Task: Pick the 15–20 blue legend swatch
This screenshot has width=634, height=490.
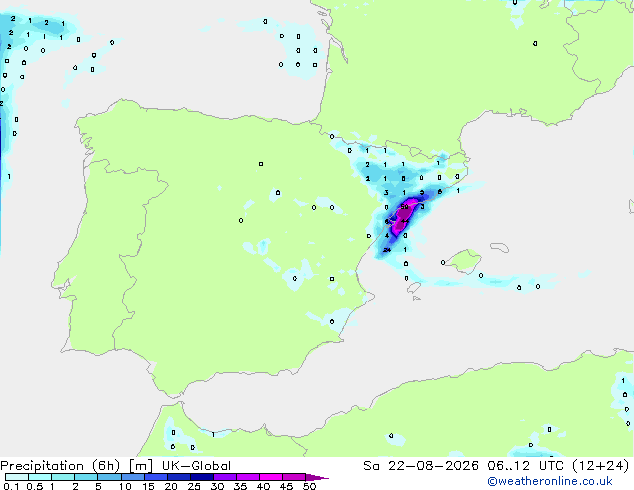Action: click(x=156, y=477)
